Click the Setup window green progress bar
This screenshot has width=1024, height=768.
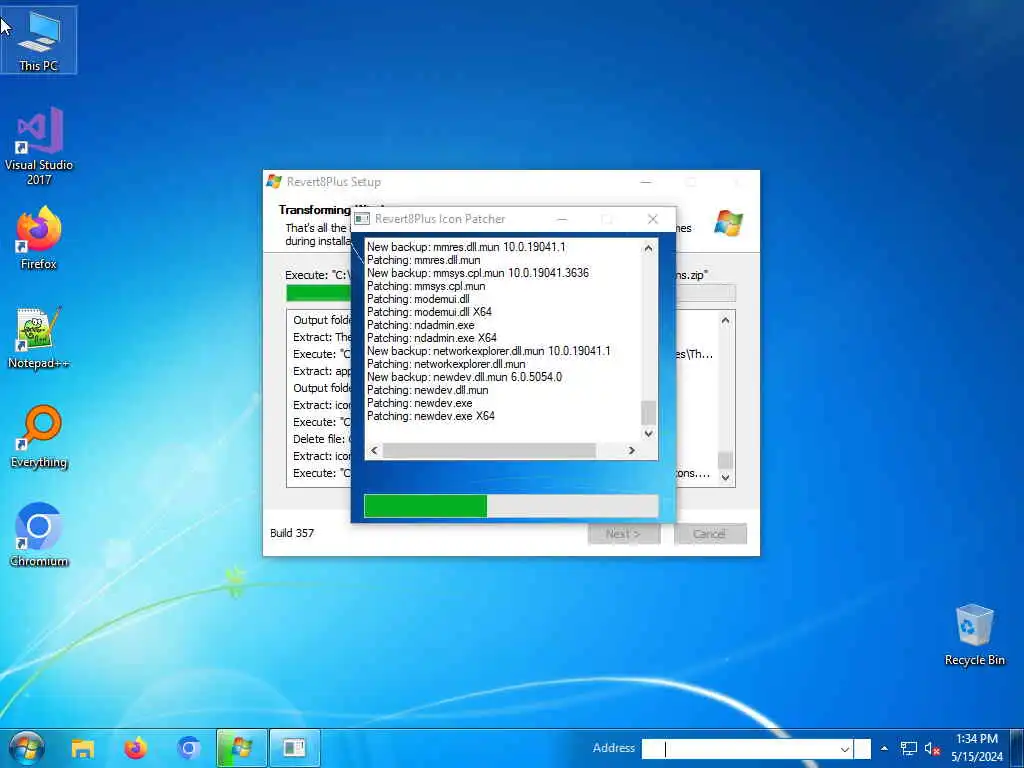coord(318,293)
